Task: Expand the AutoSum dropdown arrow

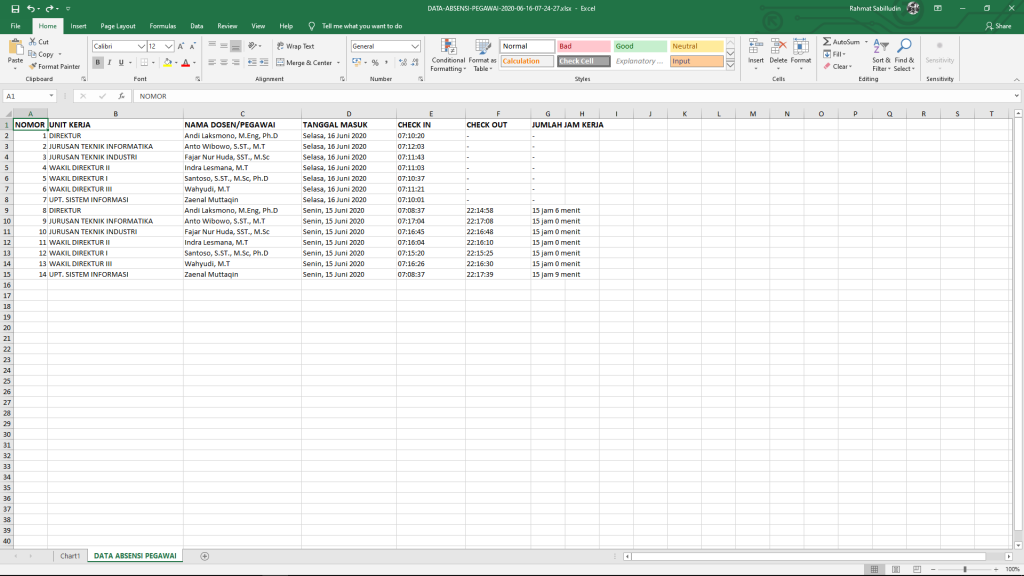Action: click(866, 42)
